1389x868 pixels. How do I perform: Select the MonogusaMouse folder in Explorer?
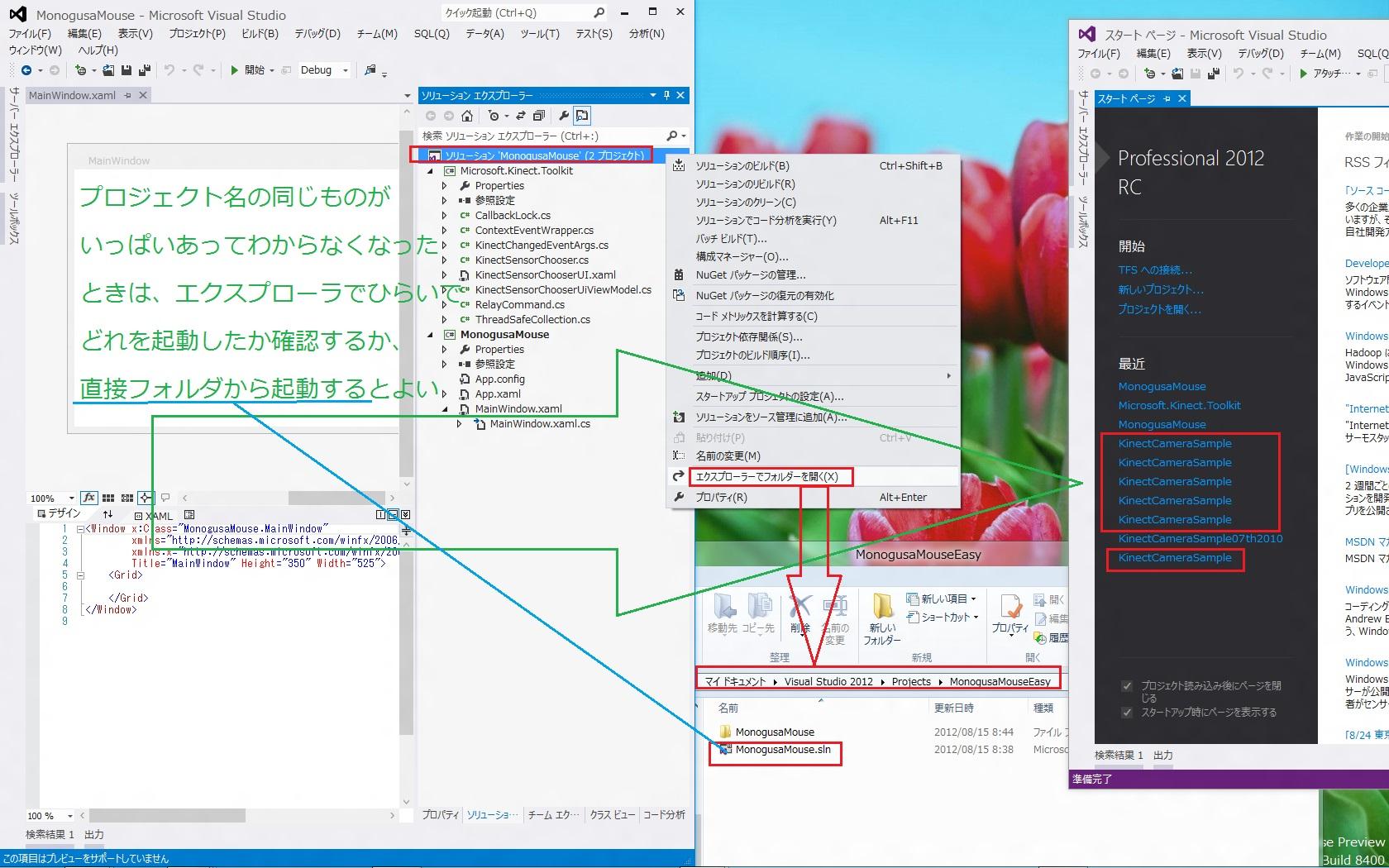pos(767,732)
